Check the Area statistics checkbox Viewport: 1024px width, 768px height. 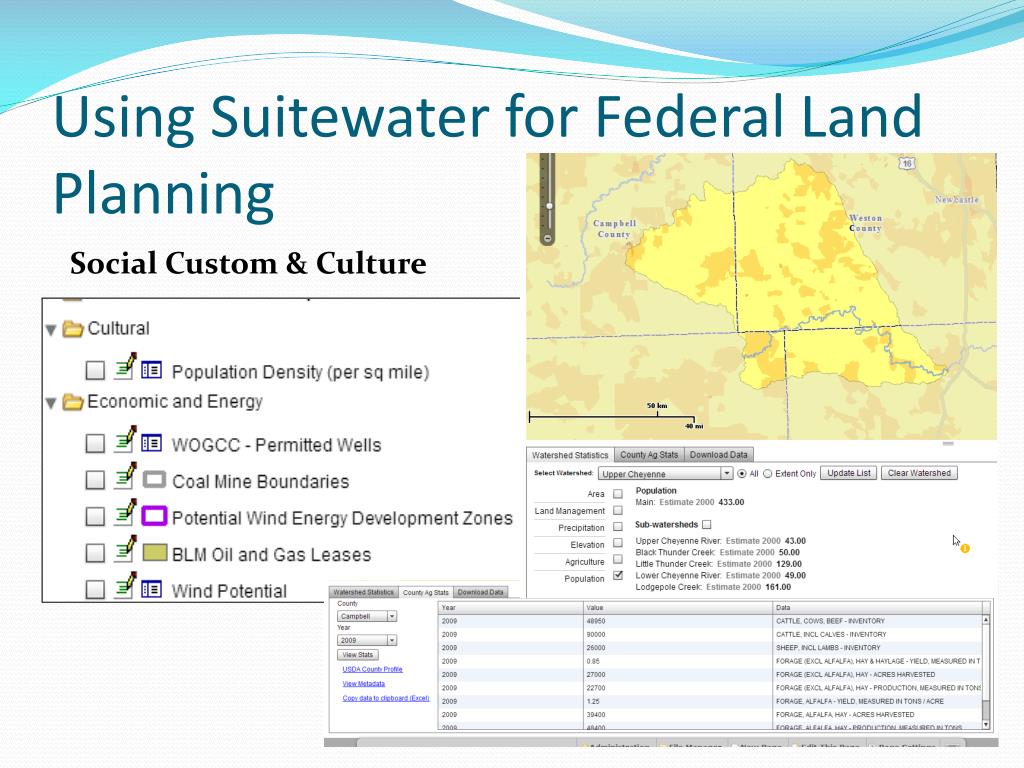pos(618,494)
